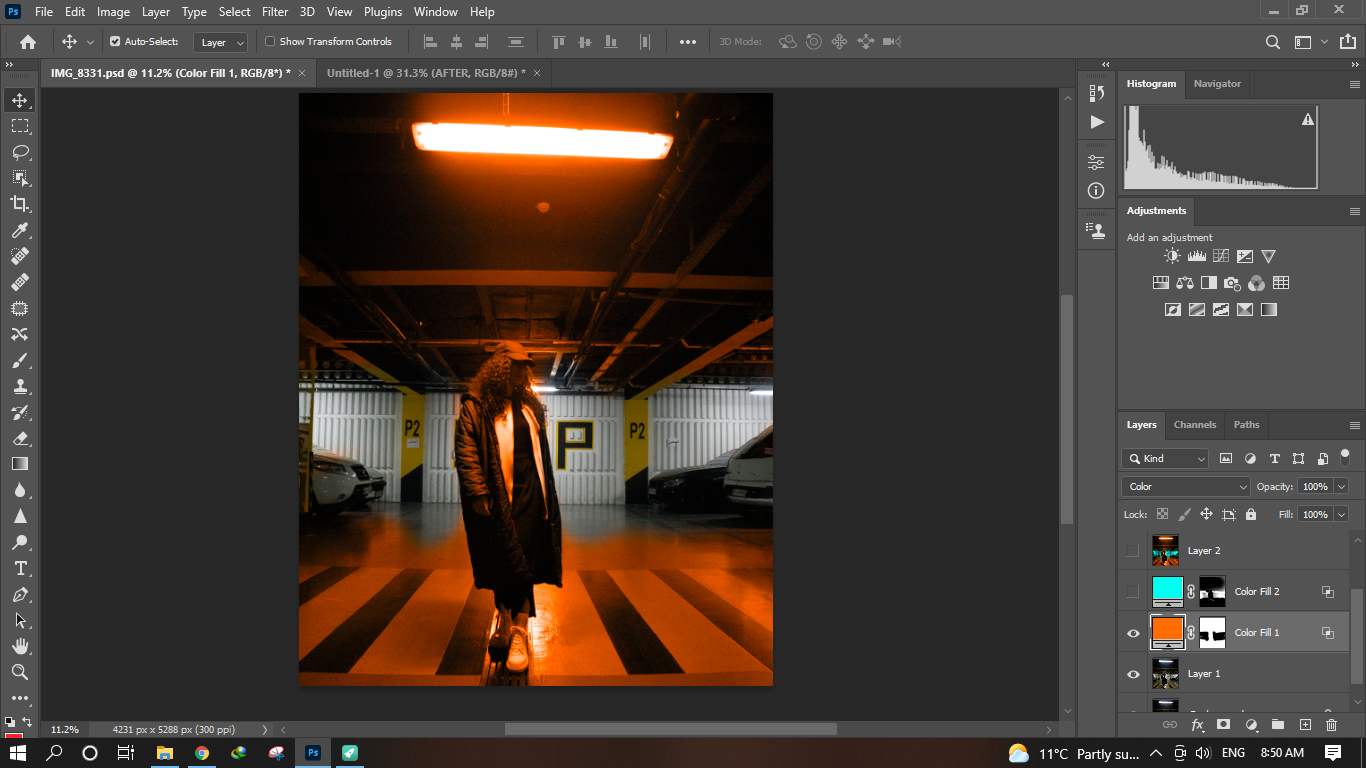The width and height of the screenshot is (1366, 768).
Task: Switch to the Channels tab
Action: [1195, 424]
